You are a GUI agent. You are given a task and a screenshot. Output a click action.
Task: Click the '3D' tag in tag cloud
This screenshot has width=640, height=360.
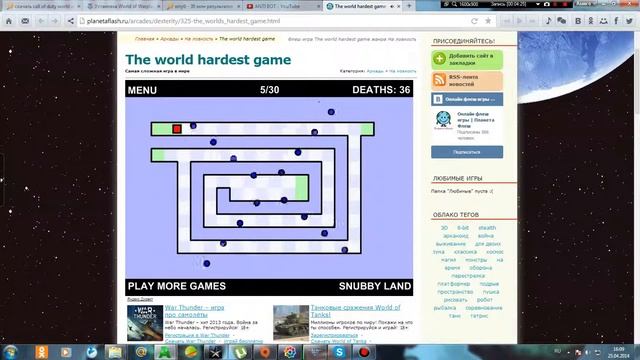(444, 228)
